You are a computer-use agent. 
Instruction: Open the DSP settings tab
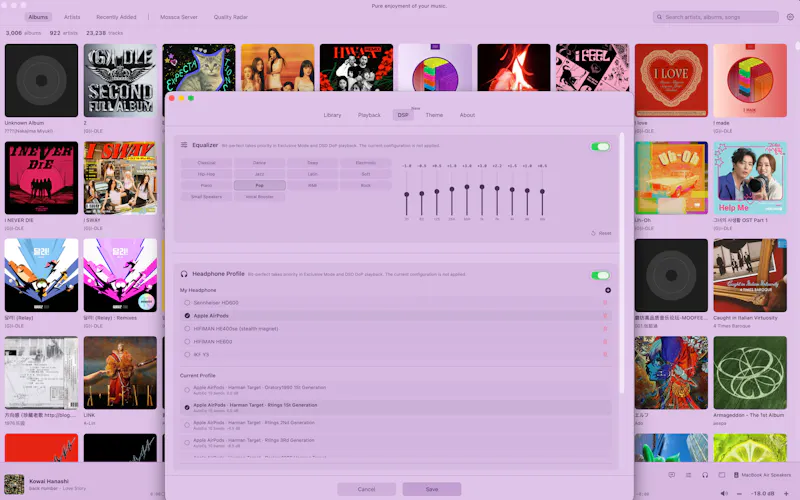pyautogui.click(x=403, y=115)
